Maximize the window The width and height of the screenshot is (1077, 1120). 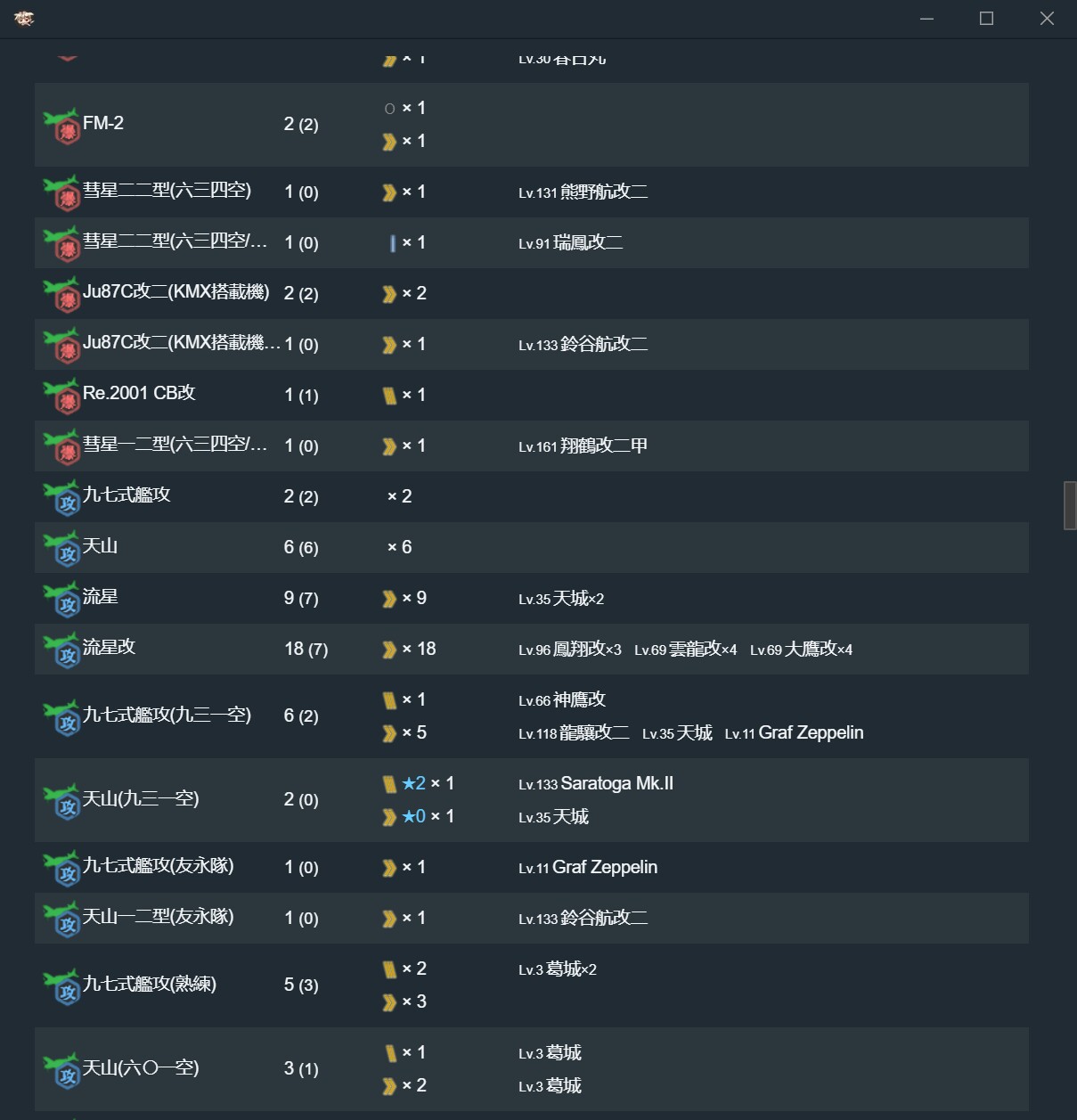click(986, 19)
